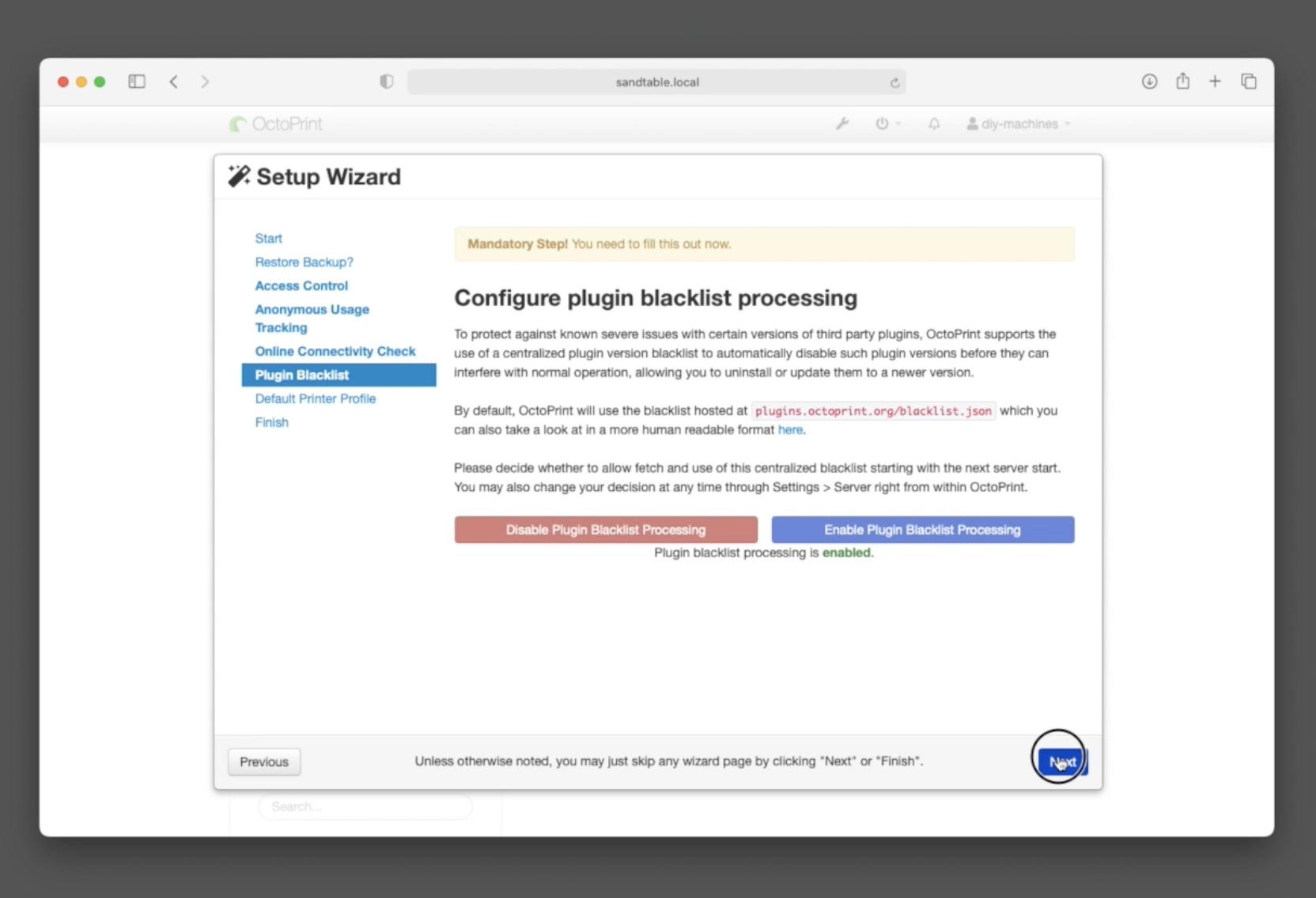Select Online Connectivity Check step
This screenshot has width=1316, height=898.
[335, 351]
